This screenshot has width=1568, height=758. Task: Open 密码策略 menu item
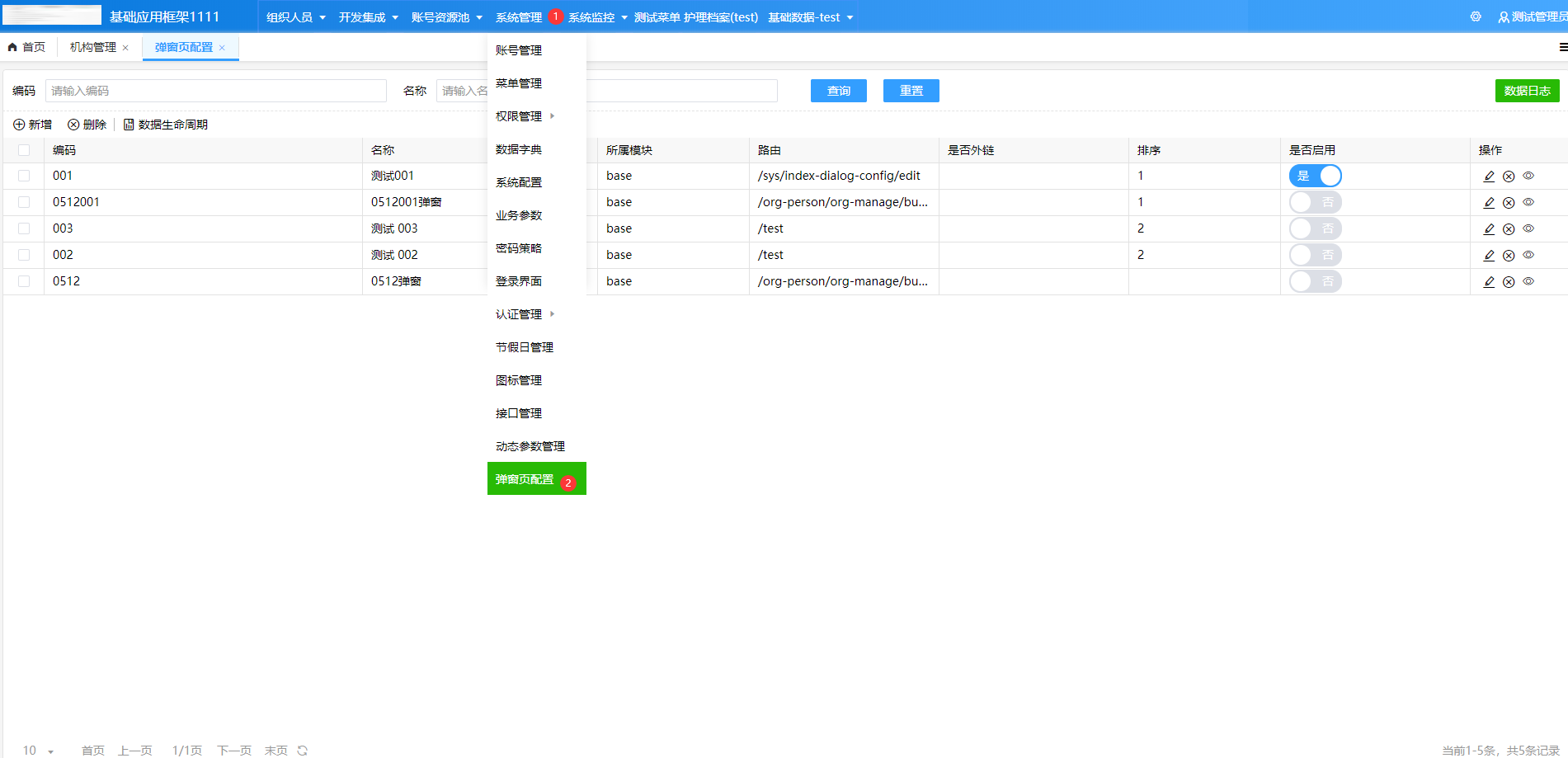536,248
